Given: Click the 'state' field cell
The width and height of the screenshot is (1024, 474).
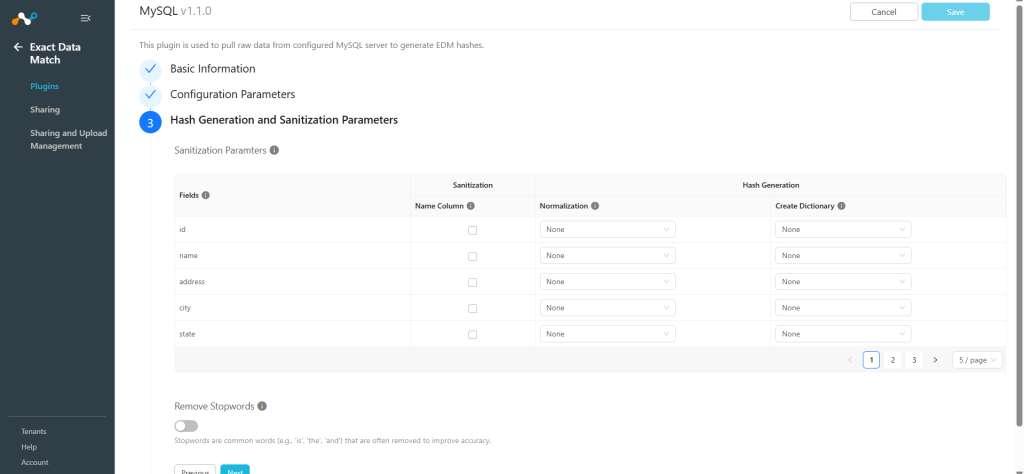Looking at the screenshot, I should [292, 334].
